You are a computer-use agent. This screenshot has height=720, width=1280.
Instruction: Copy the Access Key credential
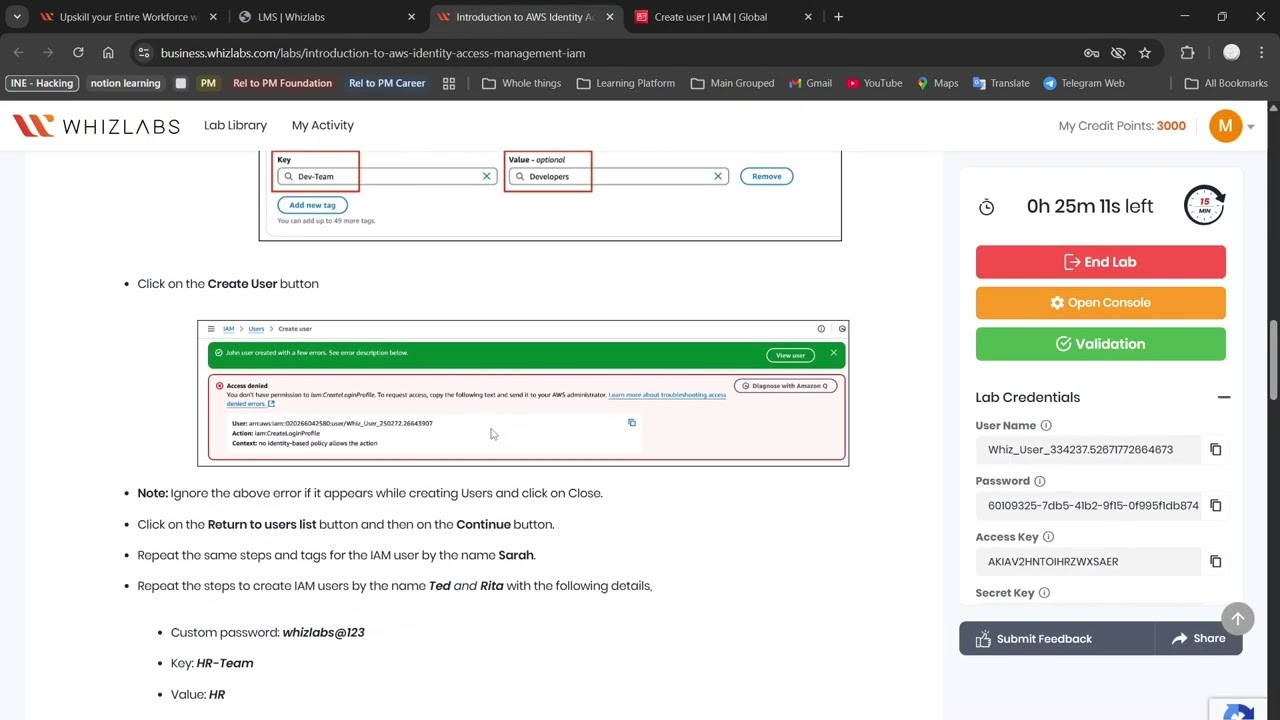(x=1216, y=562)
